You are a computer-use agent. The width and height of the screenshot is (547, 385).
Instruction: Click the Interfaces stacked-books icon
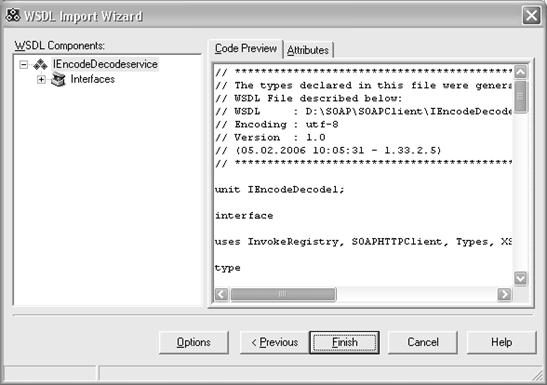click(x=58, y=80)
